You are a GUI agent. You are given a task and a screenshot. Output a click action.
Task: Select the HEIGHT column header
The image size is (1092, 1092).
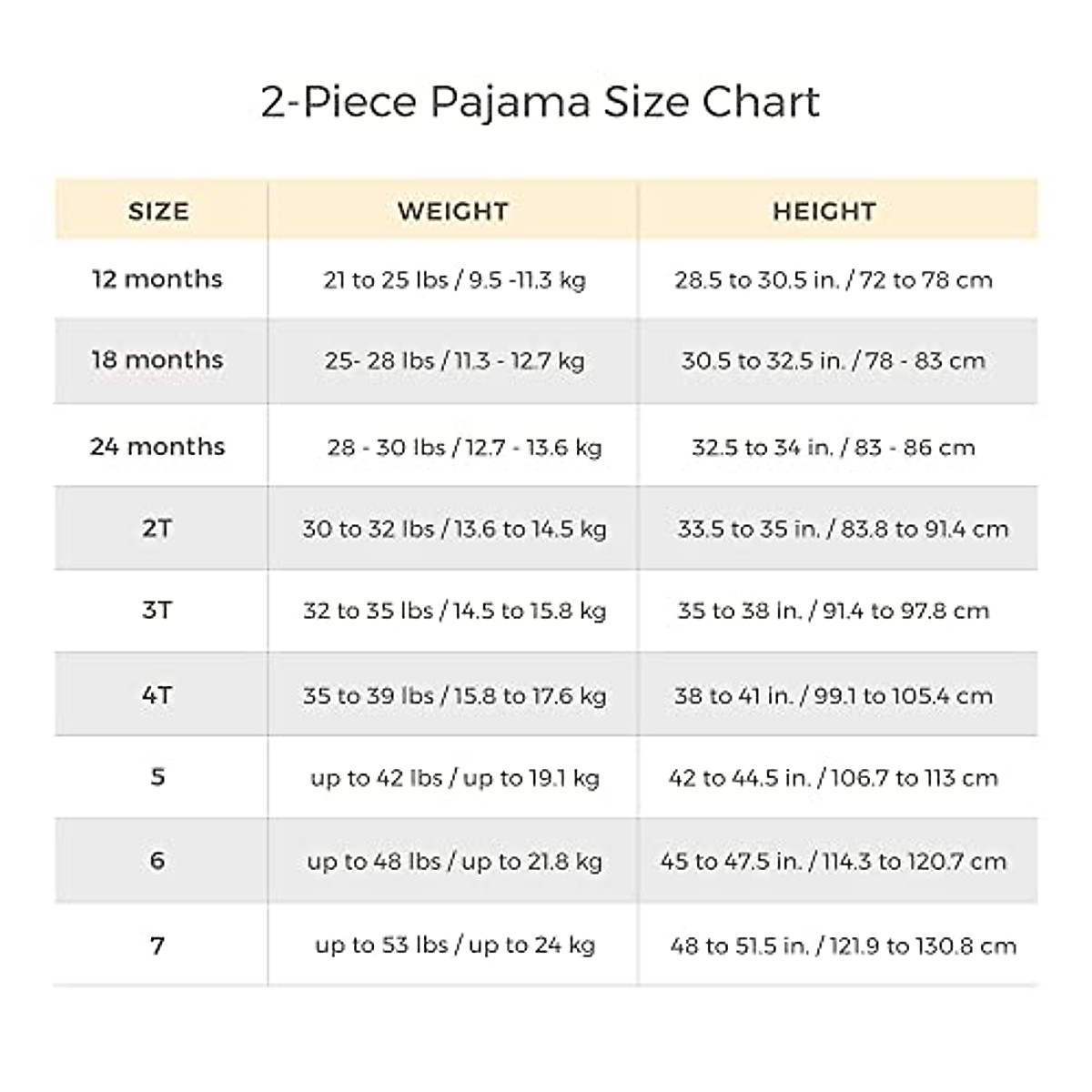(824, 211)
